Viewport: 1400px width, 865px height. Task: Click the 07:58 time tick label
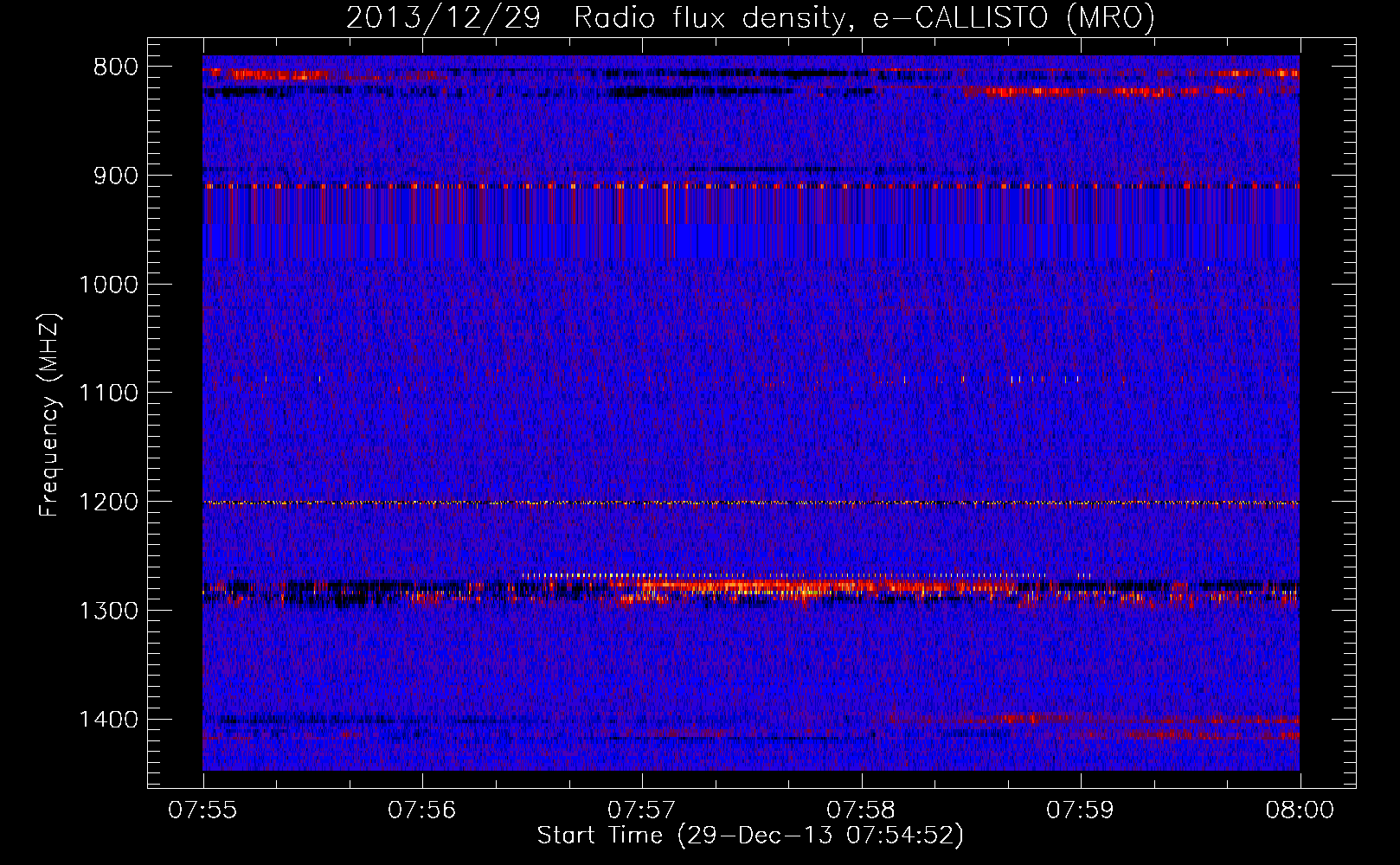pyautogui.click(x=862, y=811)
